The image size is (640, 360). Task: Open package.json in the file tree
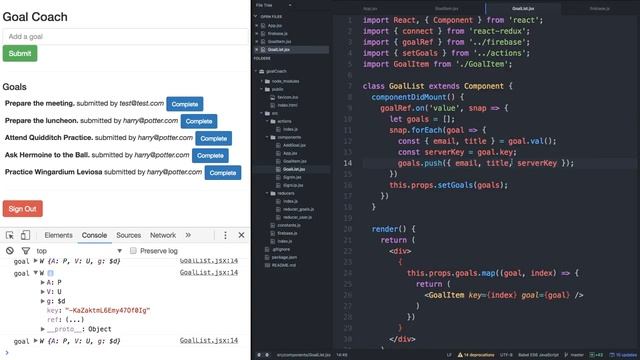click(284, 257)
